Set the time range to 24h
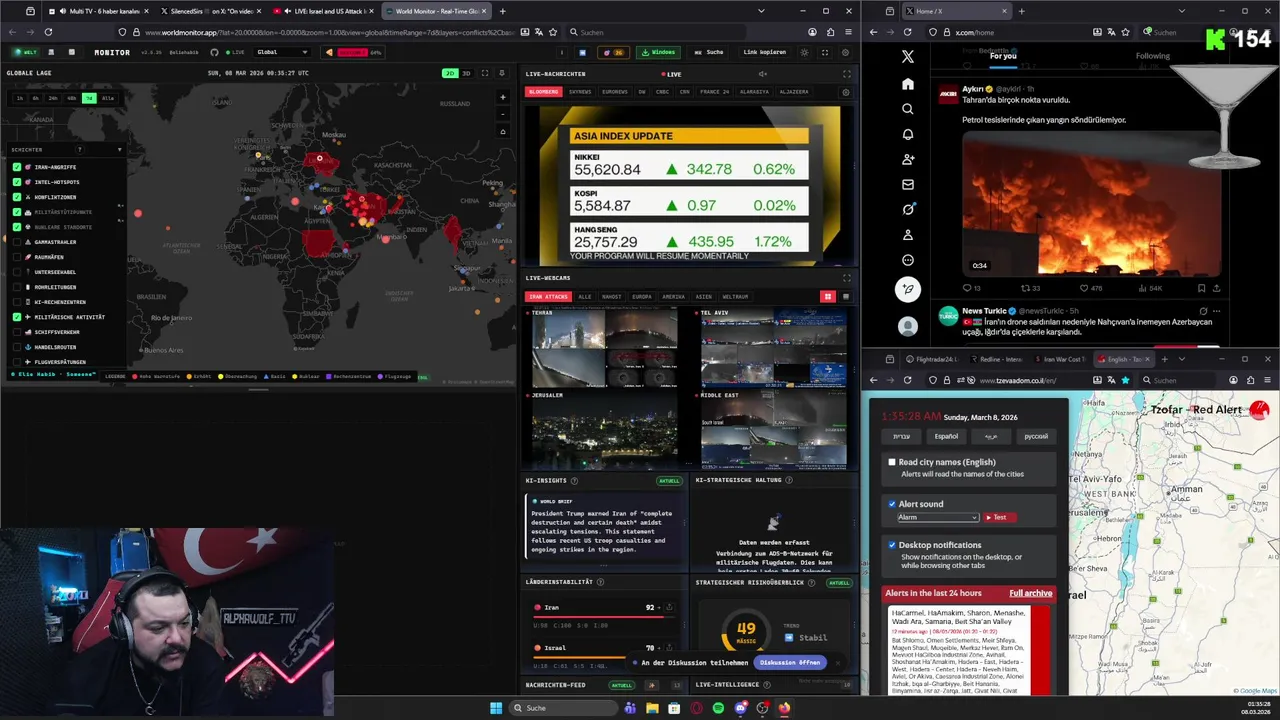 click(53, 98)
